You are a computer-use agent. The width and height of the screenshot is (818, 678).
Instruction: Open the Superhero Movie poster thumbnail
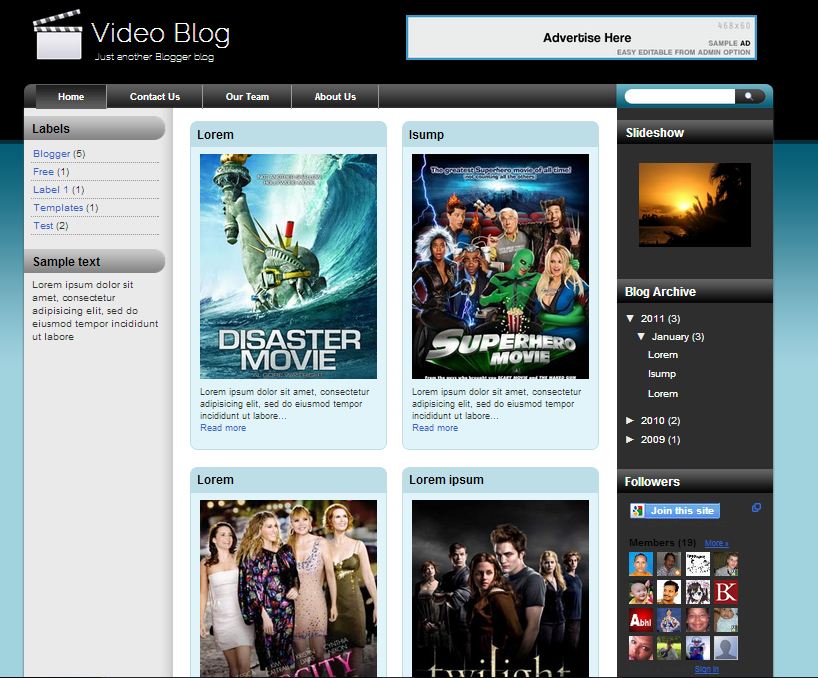(x=500, y=266)
